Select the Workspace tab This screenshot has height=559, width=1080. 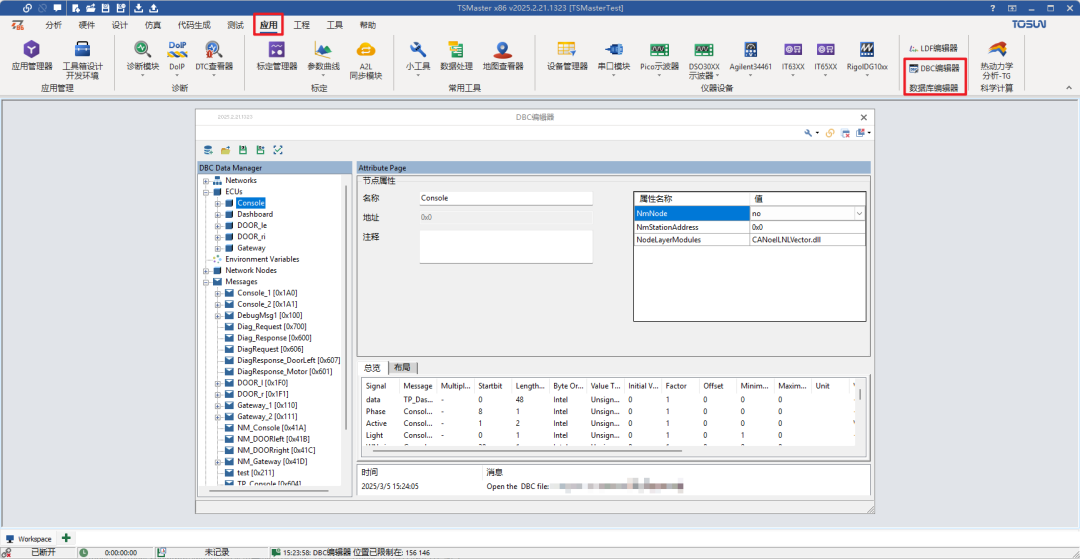(29, 538)
